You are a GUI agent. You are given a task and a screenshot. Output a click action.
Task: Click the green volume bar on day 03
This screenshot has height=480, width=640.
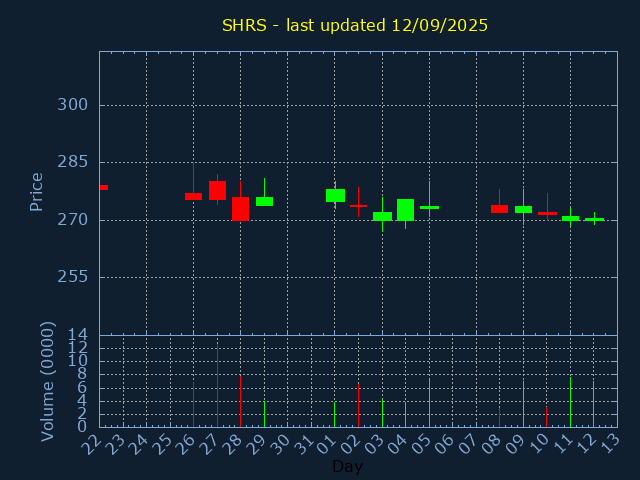[382, 413]
